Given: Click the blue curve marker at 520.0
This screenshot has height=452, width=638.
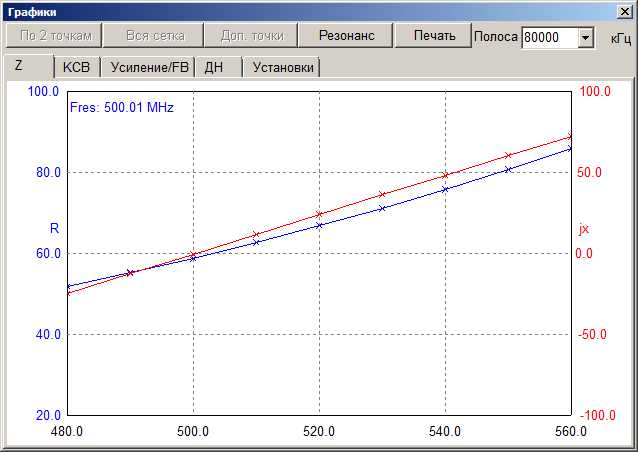Looking at the screenshot, I should tap(319, 225).
